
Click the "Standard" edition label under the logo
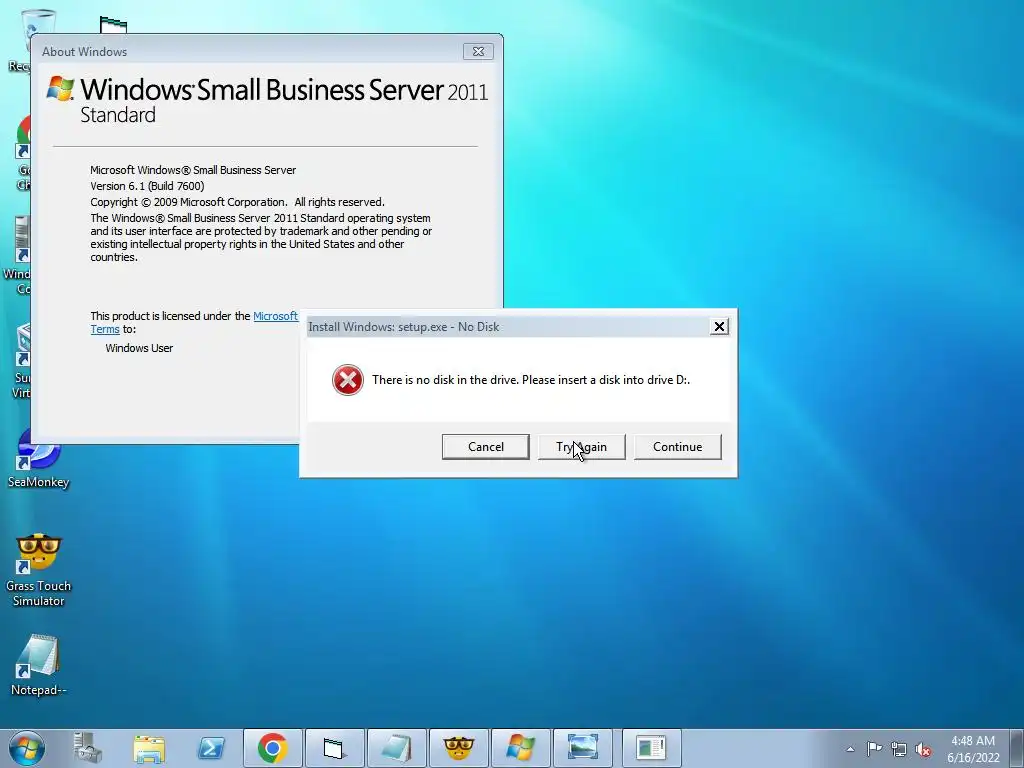point(118,115)
